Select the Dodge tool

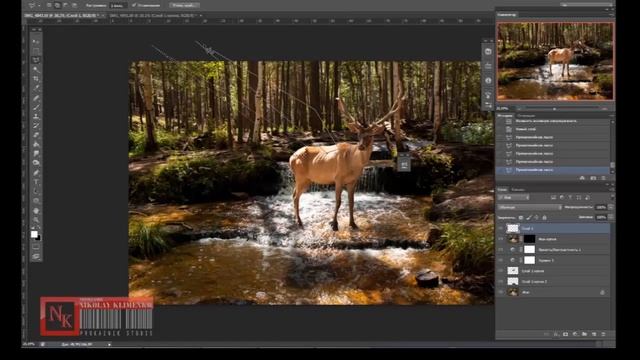pos(36,163)
